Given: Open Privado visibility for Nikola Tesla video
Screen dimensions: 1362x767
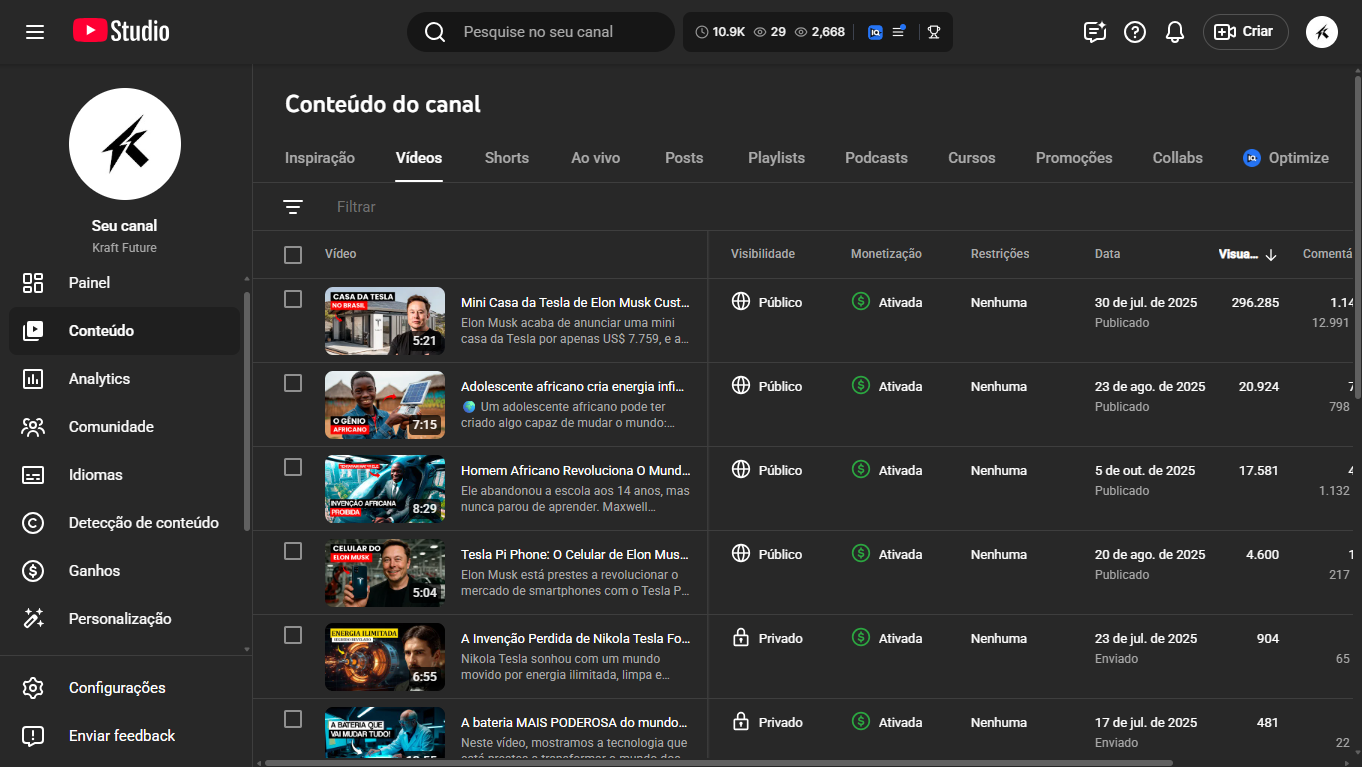Looking at the screenshot, I should point(768,638).
